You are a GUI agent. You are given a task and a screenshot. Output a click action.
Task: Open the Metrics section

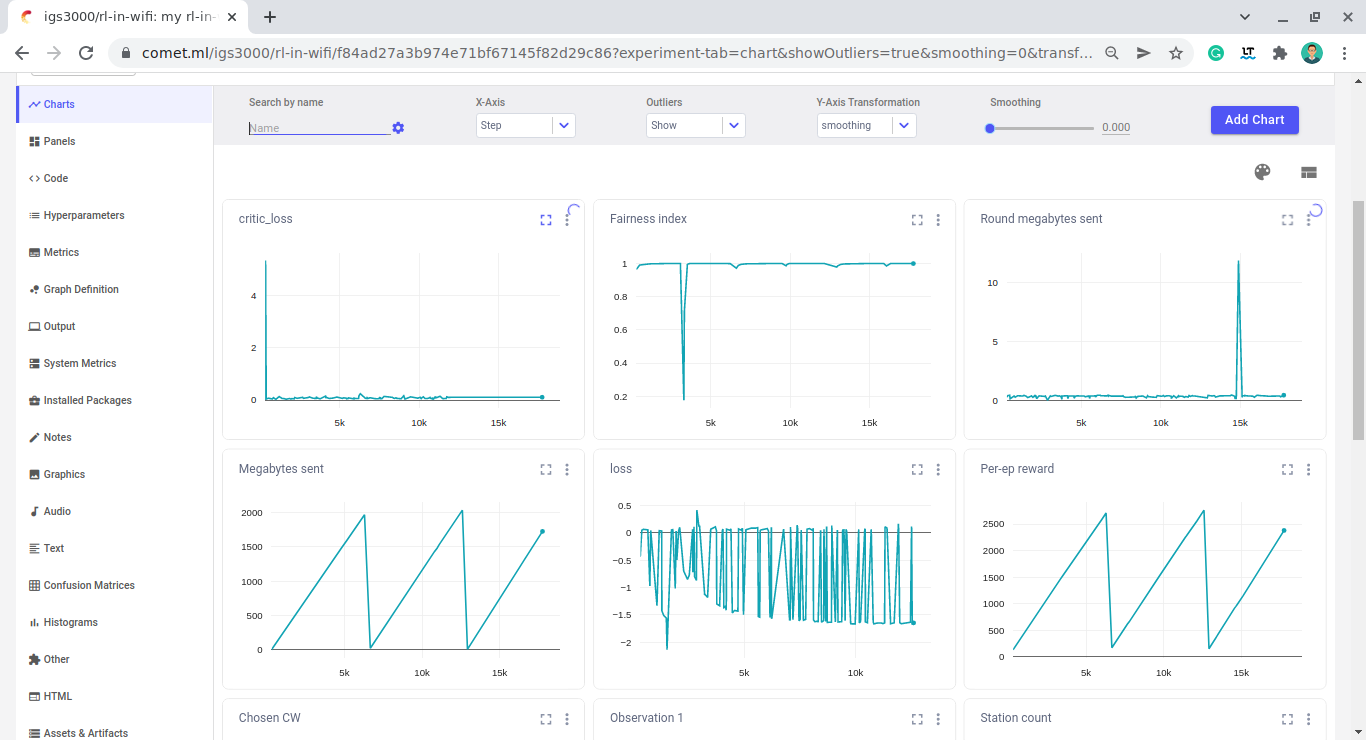pos(115,252)
